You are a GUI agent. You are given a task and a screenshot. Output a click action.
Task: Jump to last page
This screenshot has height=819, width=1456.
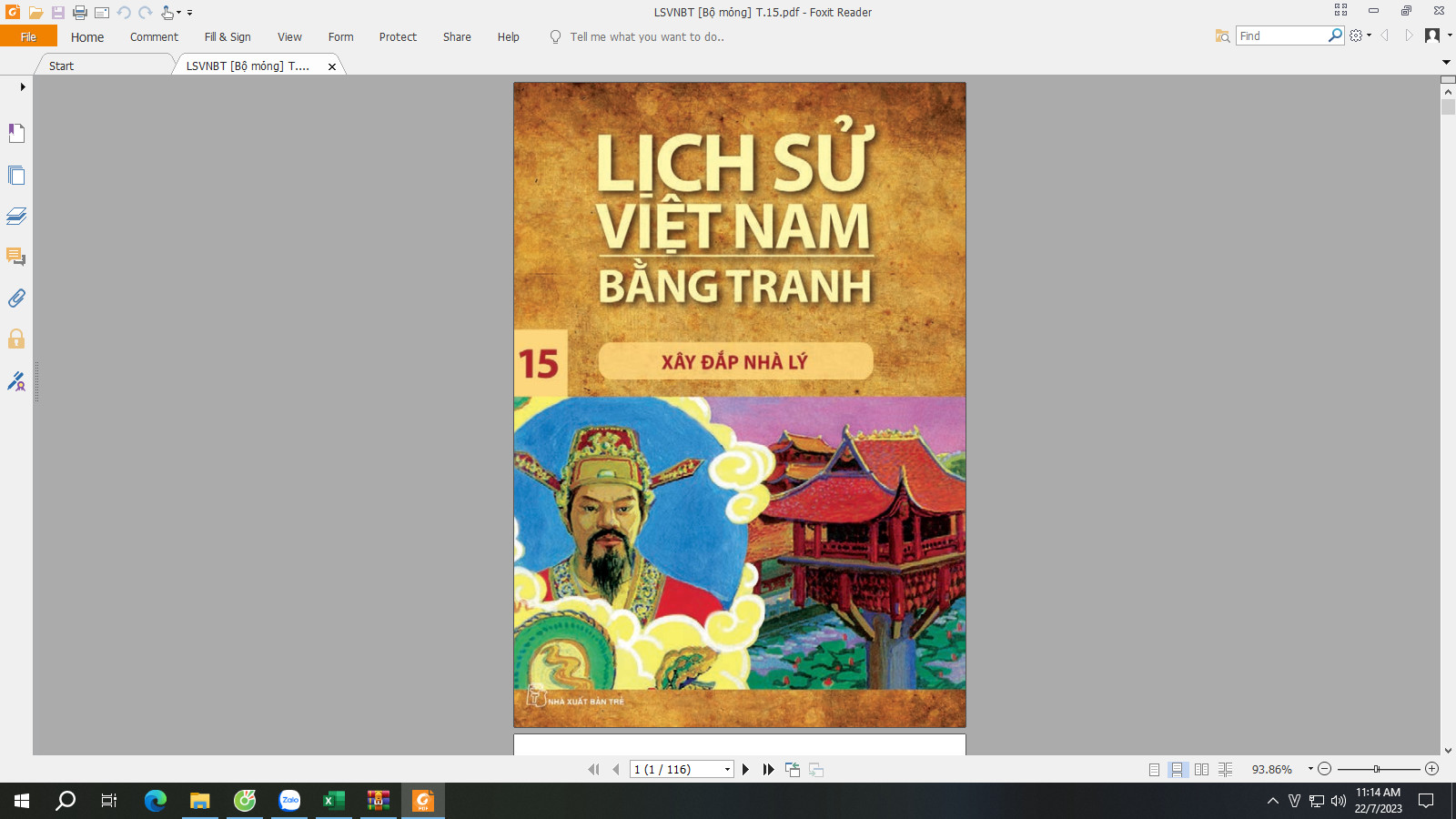pos(768,769)
